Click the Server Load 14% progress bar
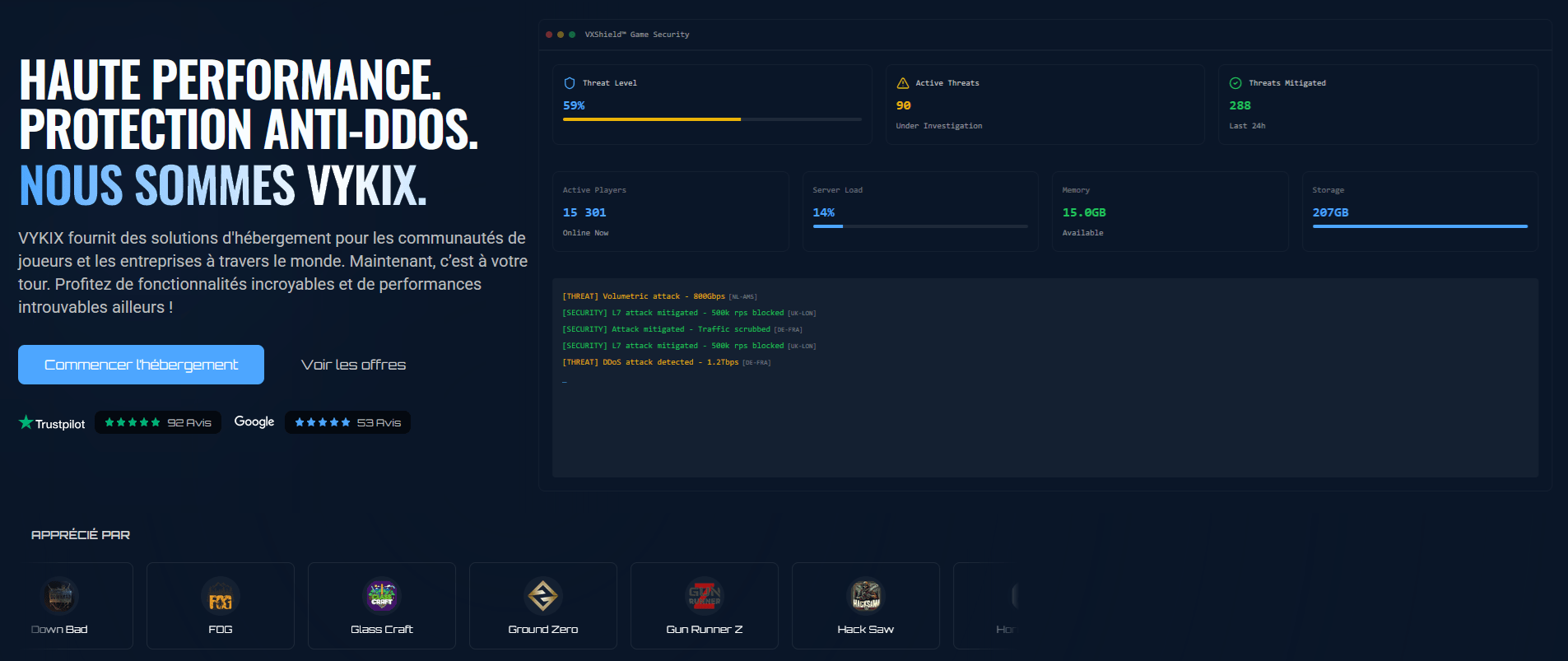1568x661 pixels. point(920,226)
